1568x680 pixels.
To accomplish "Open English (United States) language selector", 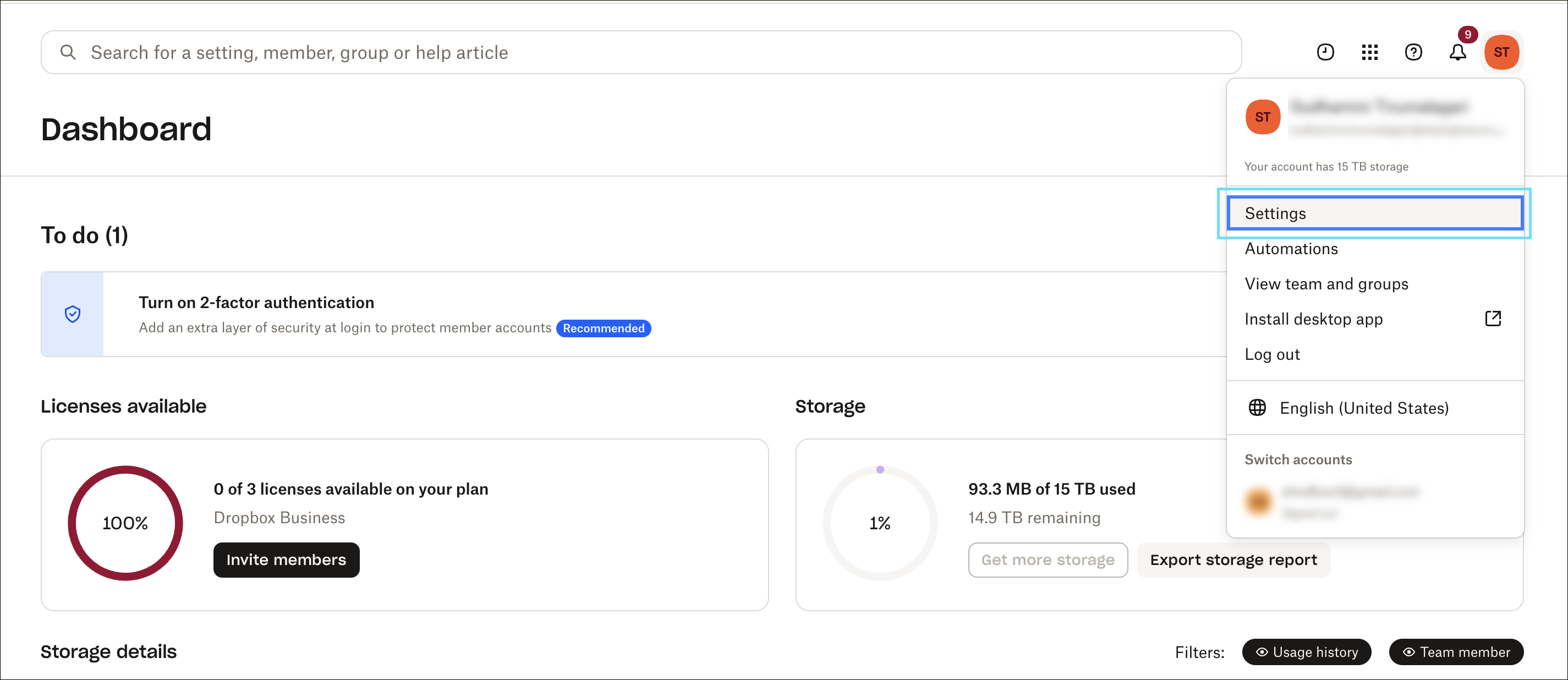I will coord(1363,408).
